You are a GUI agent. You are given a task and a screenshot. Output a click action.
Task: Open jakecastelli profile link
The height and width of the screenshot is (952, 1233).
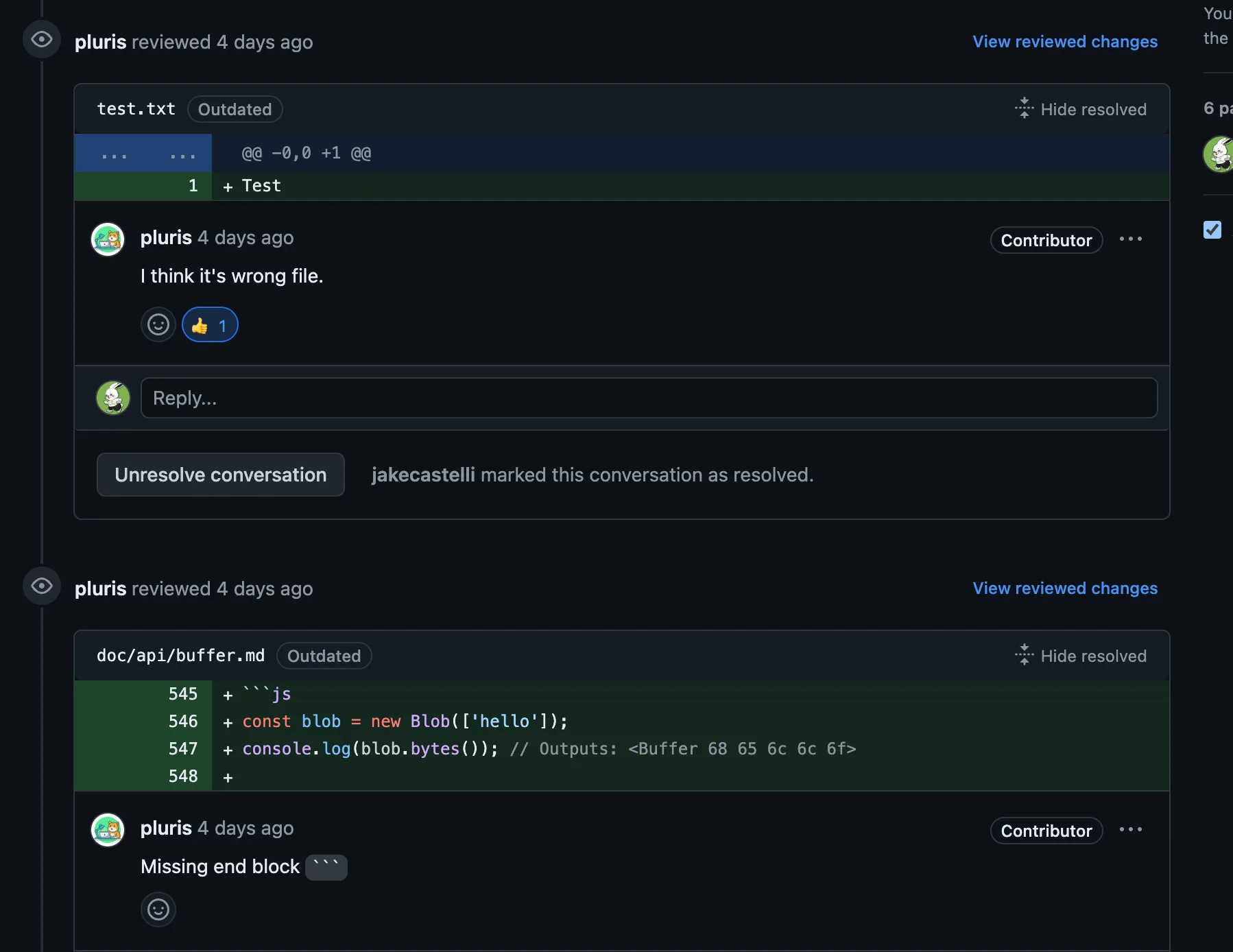click(423, 475)
